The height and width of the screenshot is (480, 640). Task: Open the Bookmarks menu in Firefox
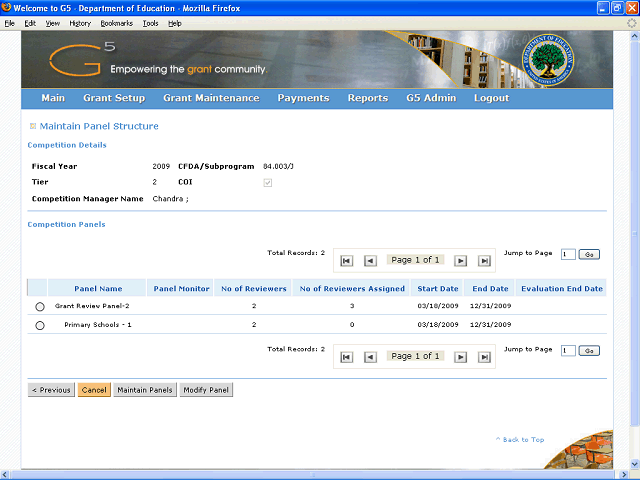click(116, 22)
